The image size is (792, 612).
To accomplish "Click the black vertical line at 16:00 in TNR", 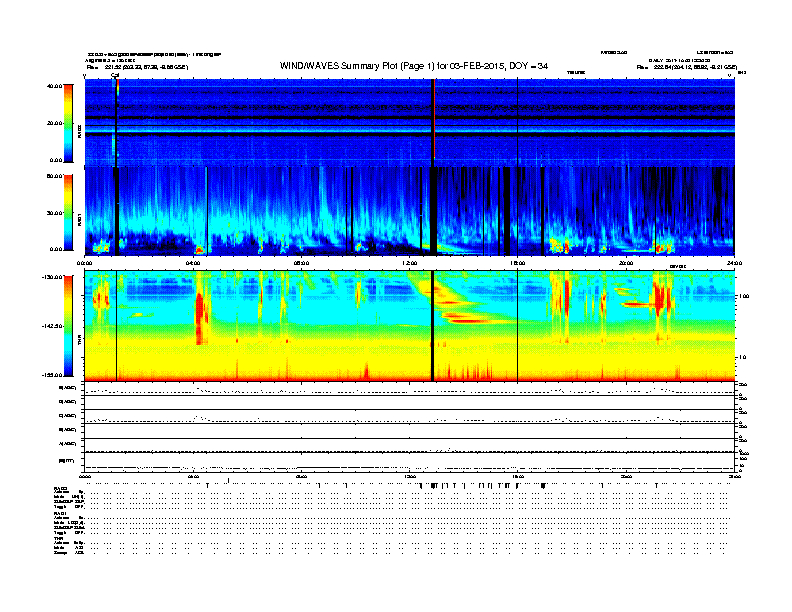I will click(518, 326).
